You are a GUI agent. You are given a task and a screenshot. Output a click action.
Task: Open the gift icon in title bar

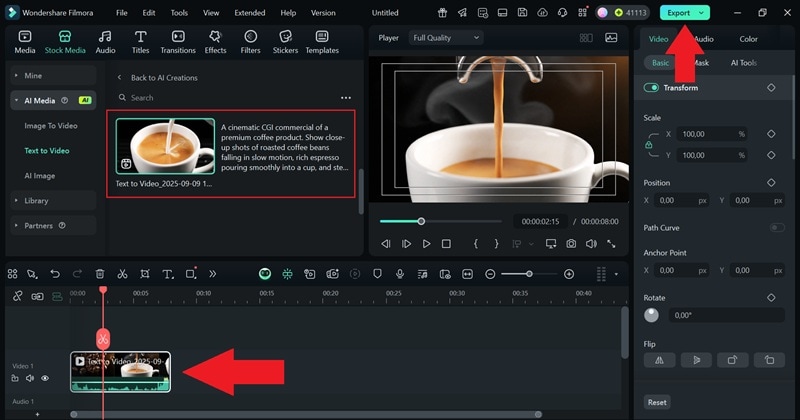click(x=442, y=13)
